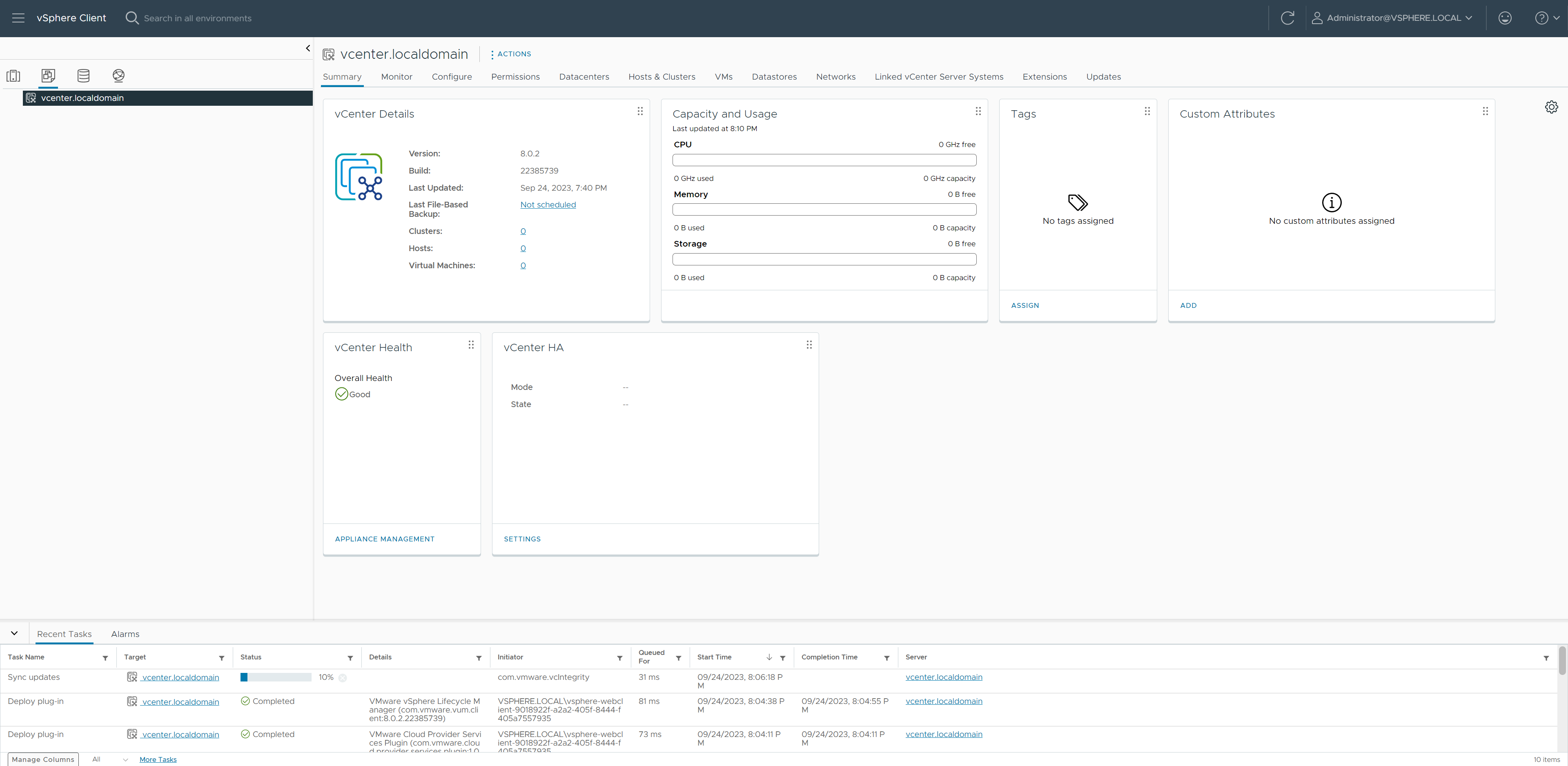The height and width of the screenshot is (766, 1568).
Task: Open the Networking inventory view icon
Action: point(119,76)
